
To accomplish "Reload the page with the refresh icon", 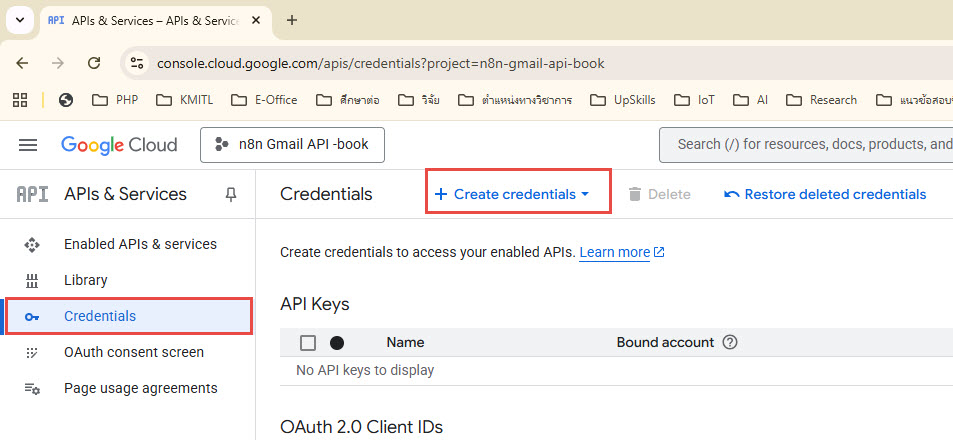I will click(94, 63).
